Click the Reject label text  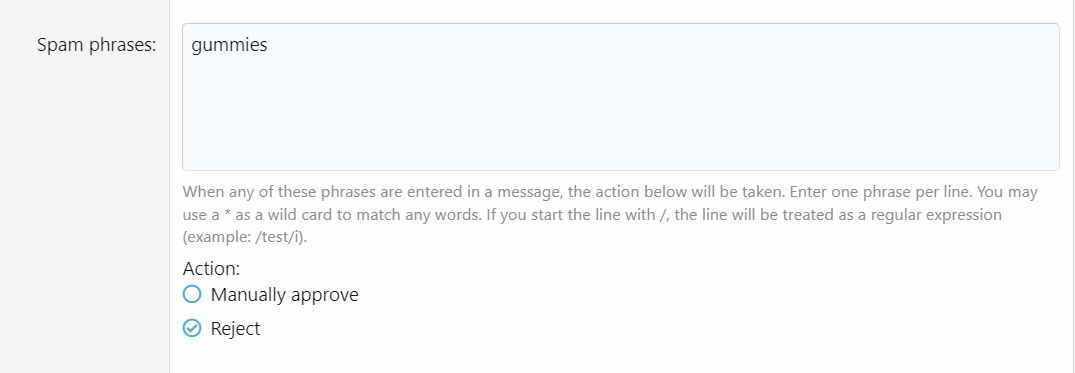[235, 328]
